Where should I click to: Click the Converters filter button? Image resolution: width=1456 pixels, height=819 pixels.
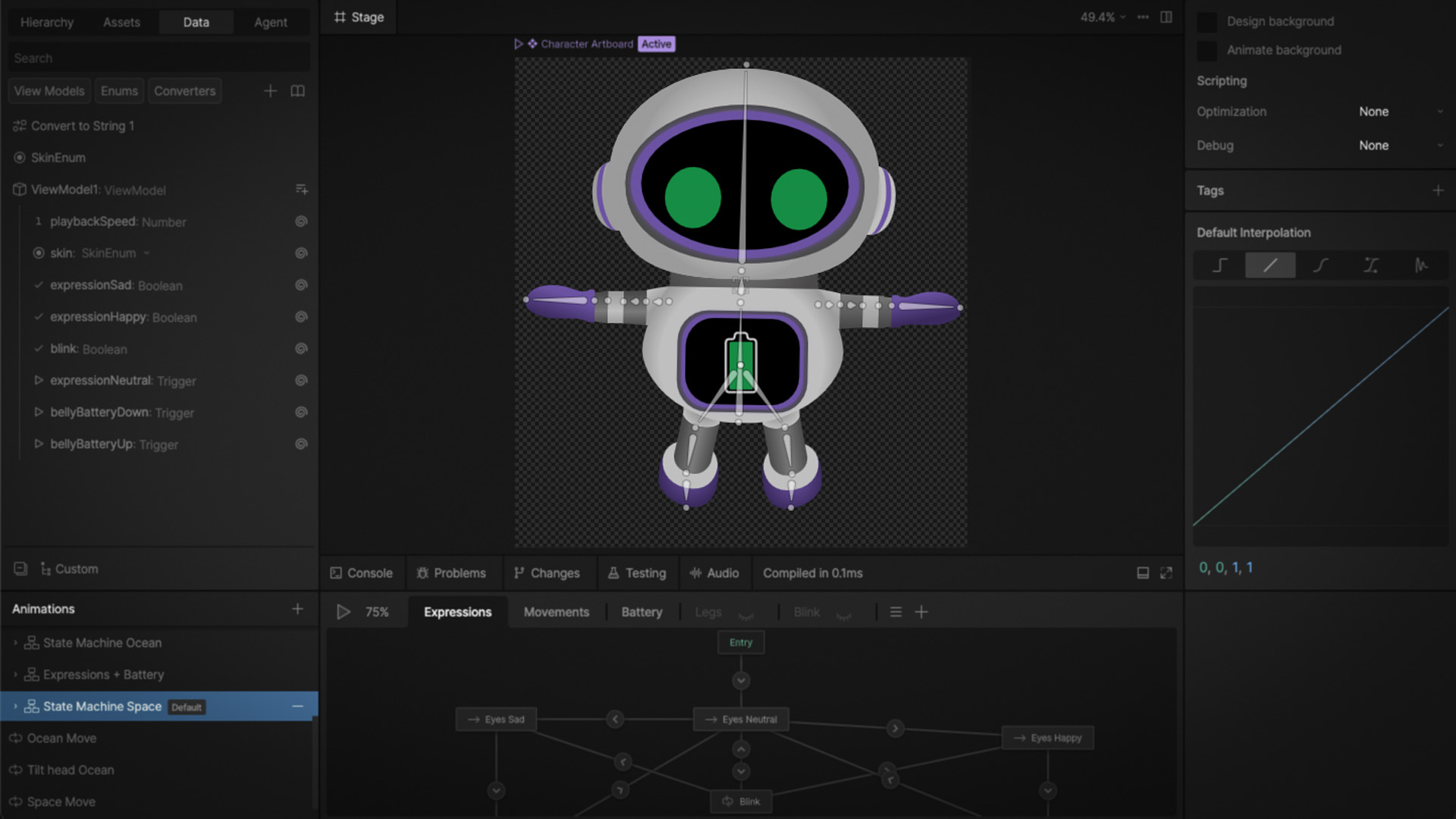tap(184, 91)
